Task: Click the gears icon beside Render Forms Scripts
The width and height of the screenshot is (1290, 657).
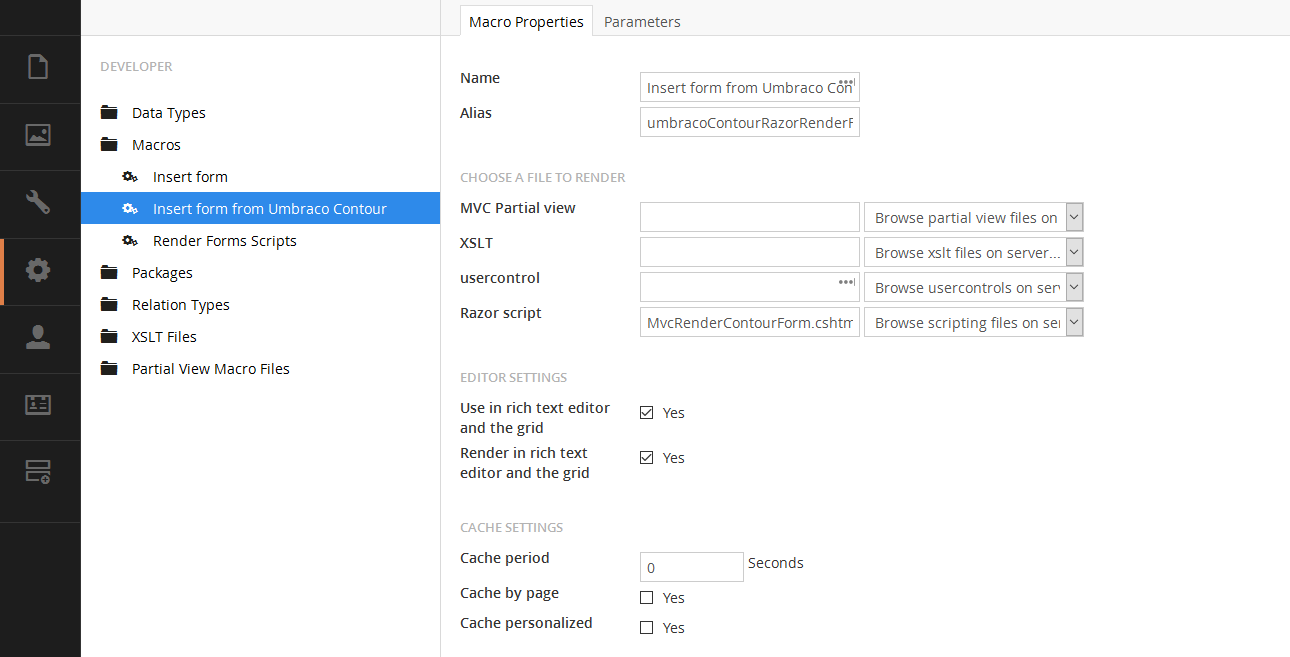Action: click(130, 241)
